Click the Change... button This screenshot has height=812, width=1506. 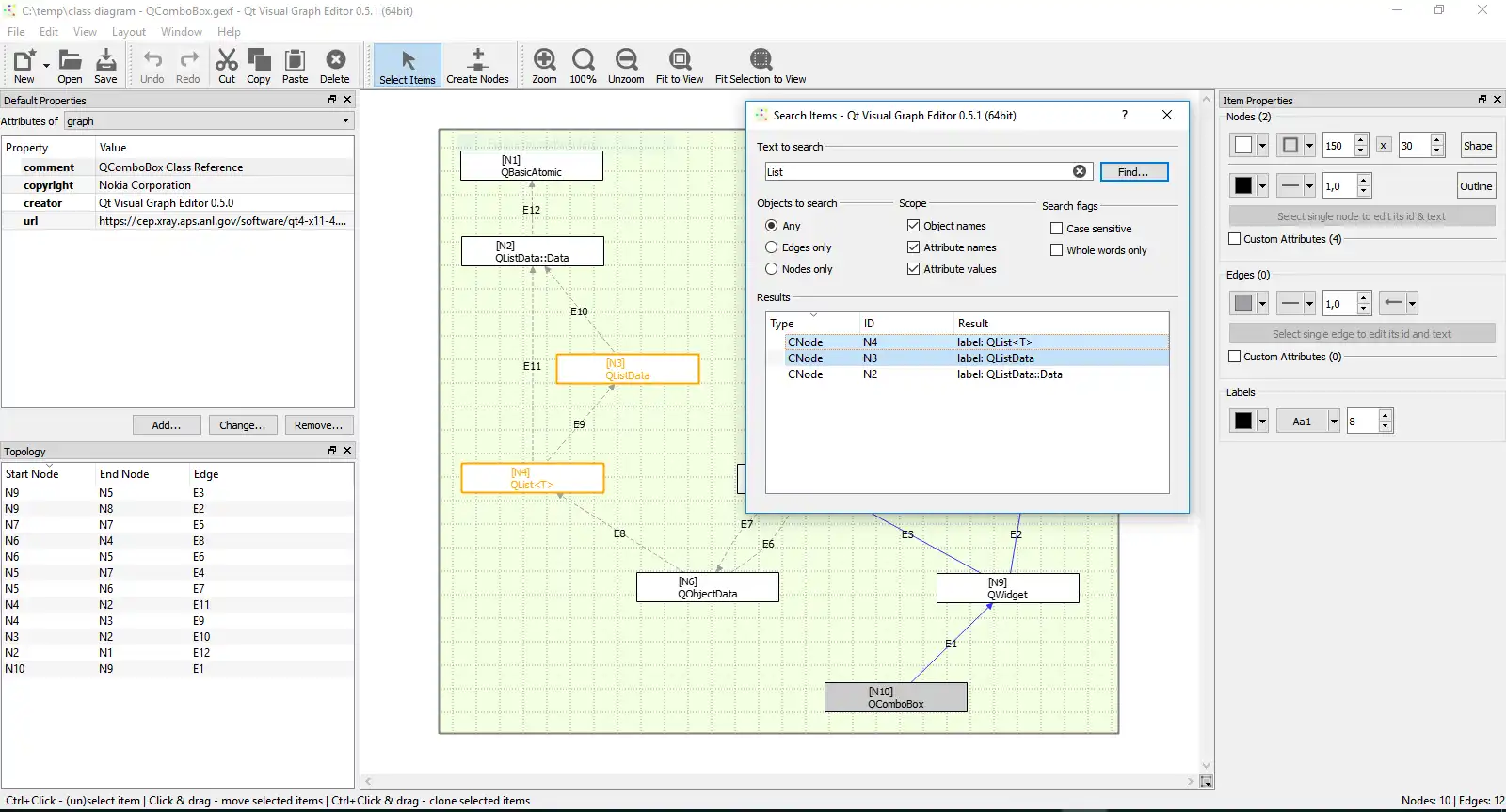[x=242, y=425]
